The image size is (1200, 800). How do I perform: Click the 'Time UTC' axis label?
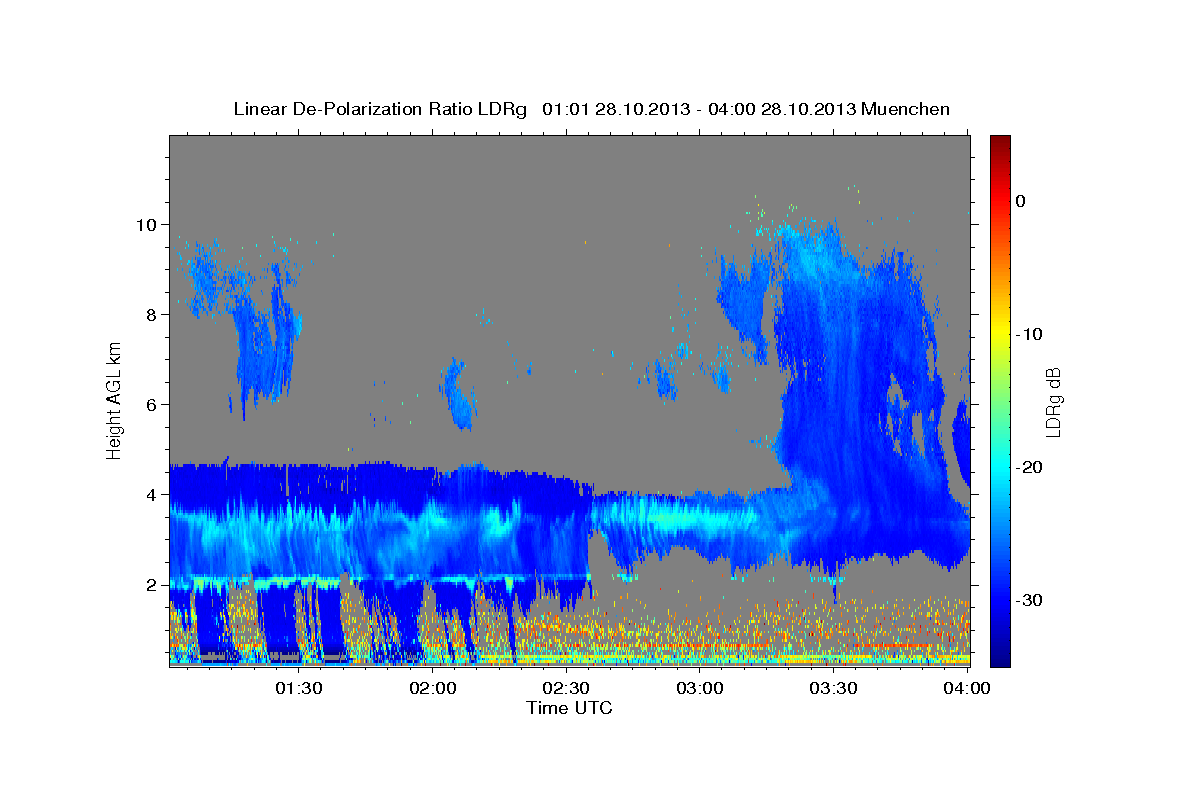(569, 708)
